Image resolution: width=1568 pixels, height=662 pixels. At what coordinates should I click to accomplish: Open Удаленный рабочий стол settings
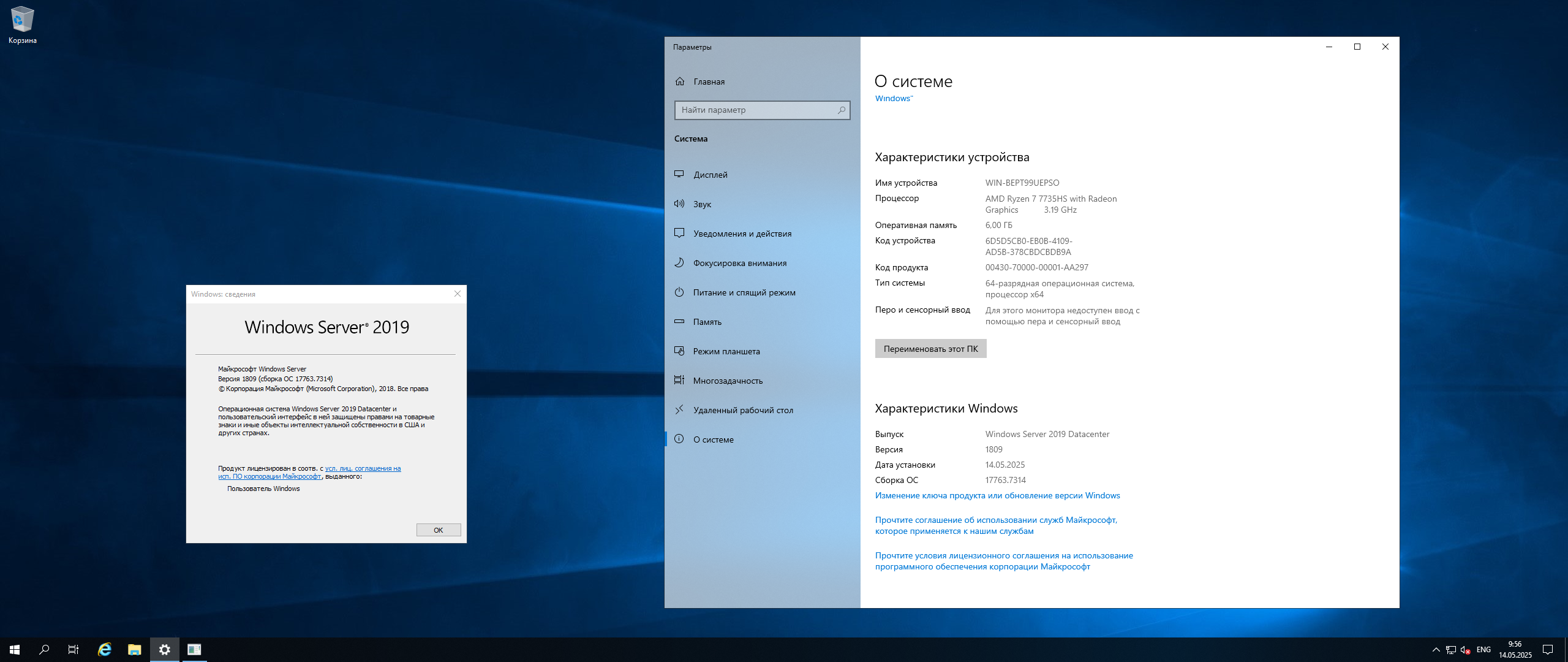click(763, 410)
